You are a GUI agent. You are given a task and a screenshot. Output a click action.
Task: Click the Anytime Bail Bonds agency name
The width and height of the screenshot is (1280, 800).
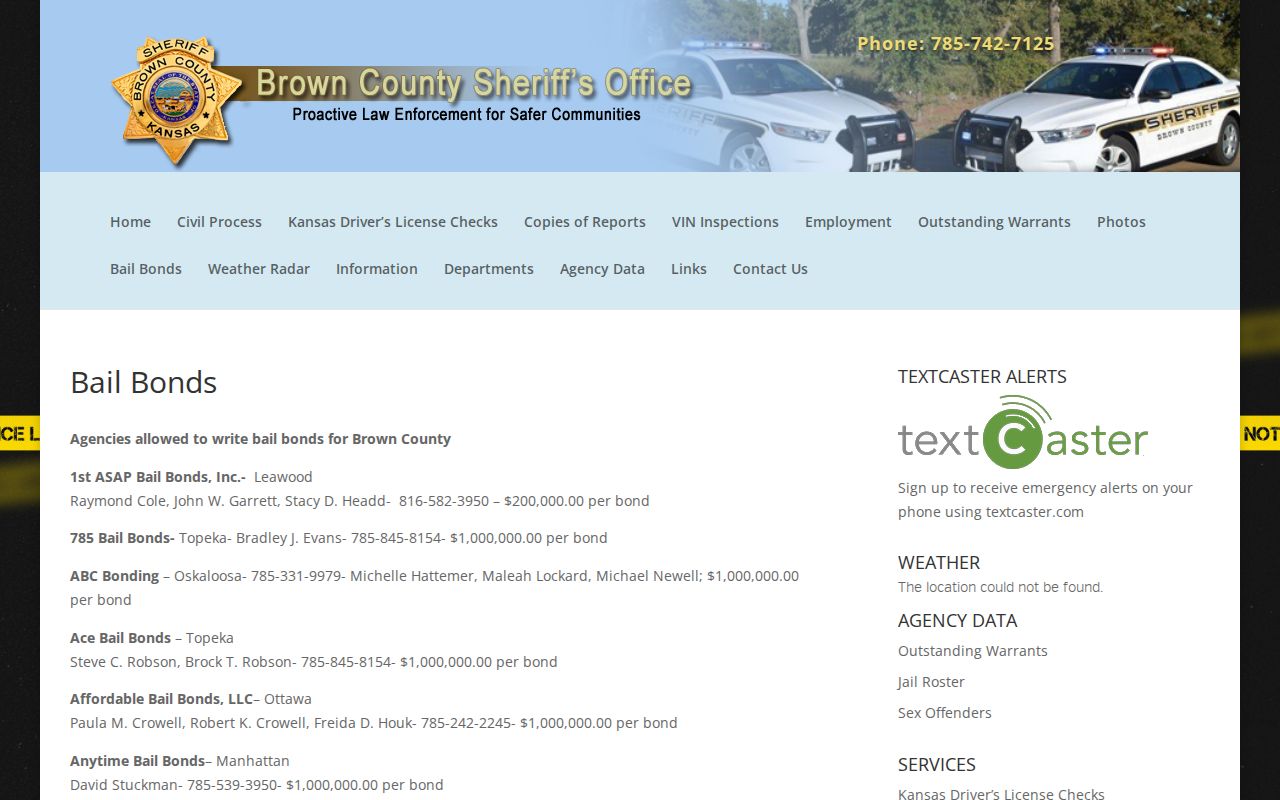tap(137, 761)
